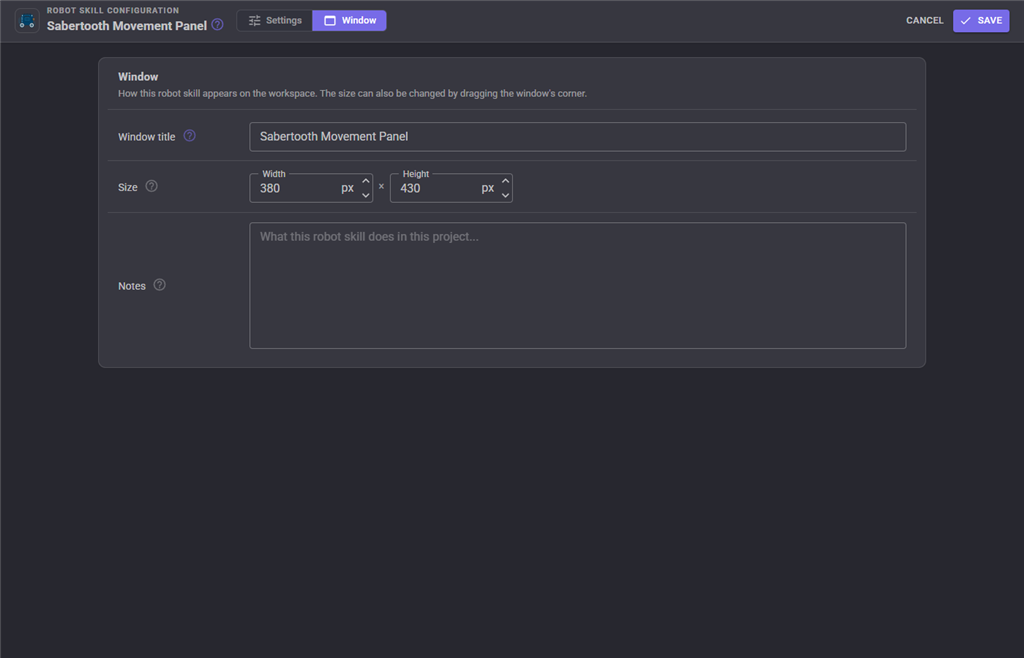Click the 'Size' label
Viewport: 1024px width, 658px height.
pyautogui.click(x=127, y=187)
